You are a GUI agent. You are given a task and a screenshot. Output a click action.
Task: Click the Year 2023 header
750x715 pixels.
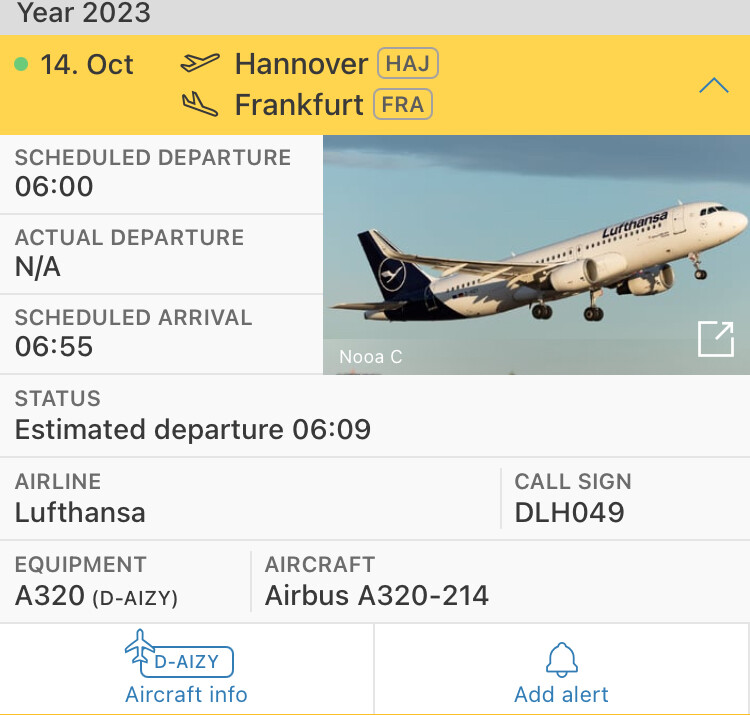pyautogui.click(x=85, y=14)
